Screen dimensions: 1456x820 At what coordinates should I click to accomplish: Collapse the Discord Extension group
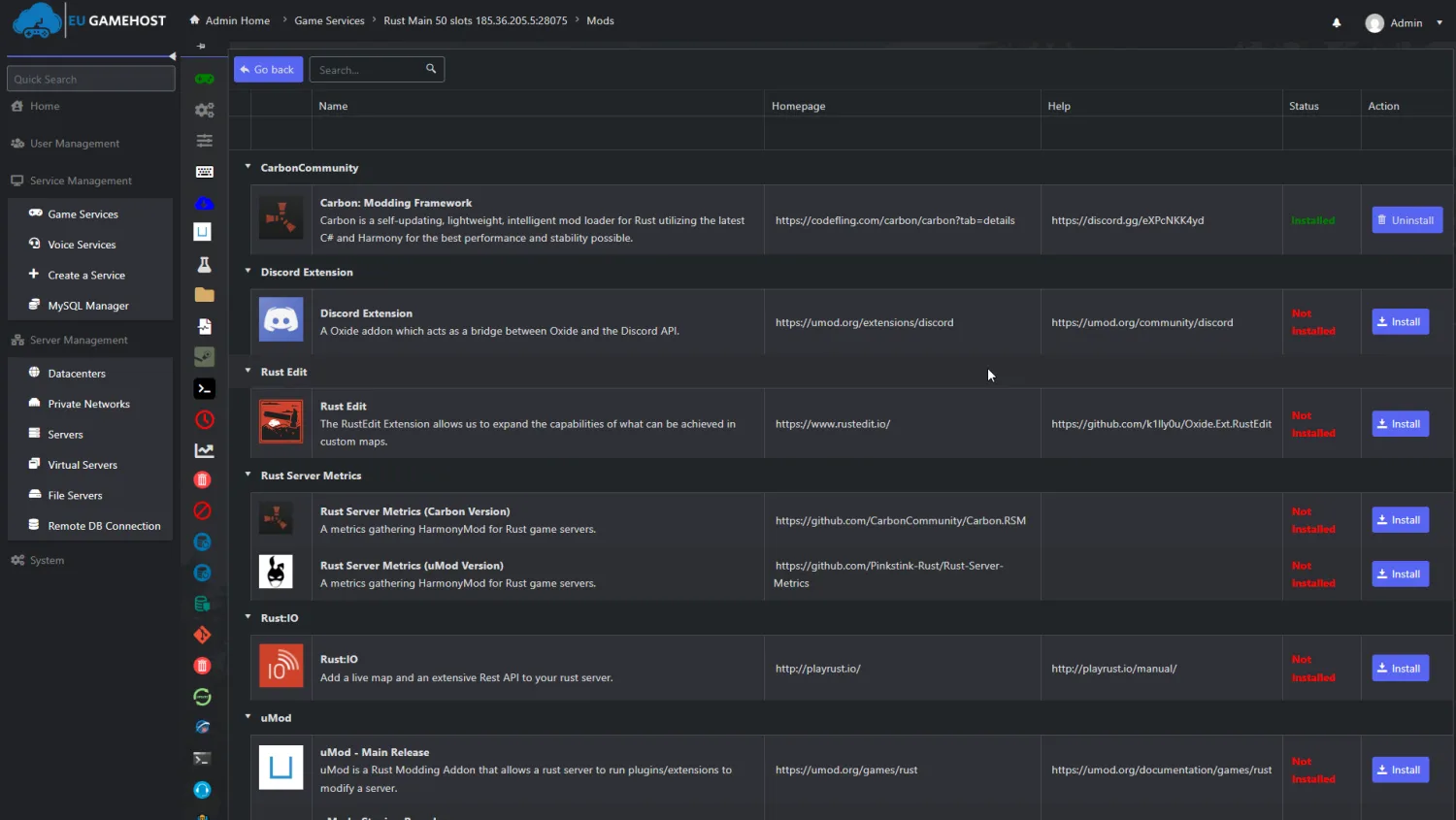[248, 272]
